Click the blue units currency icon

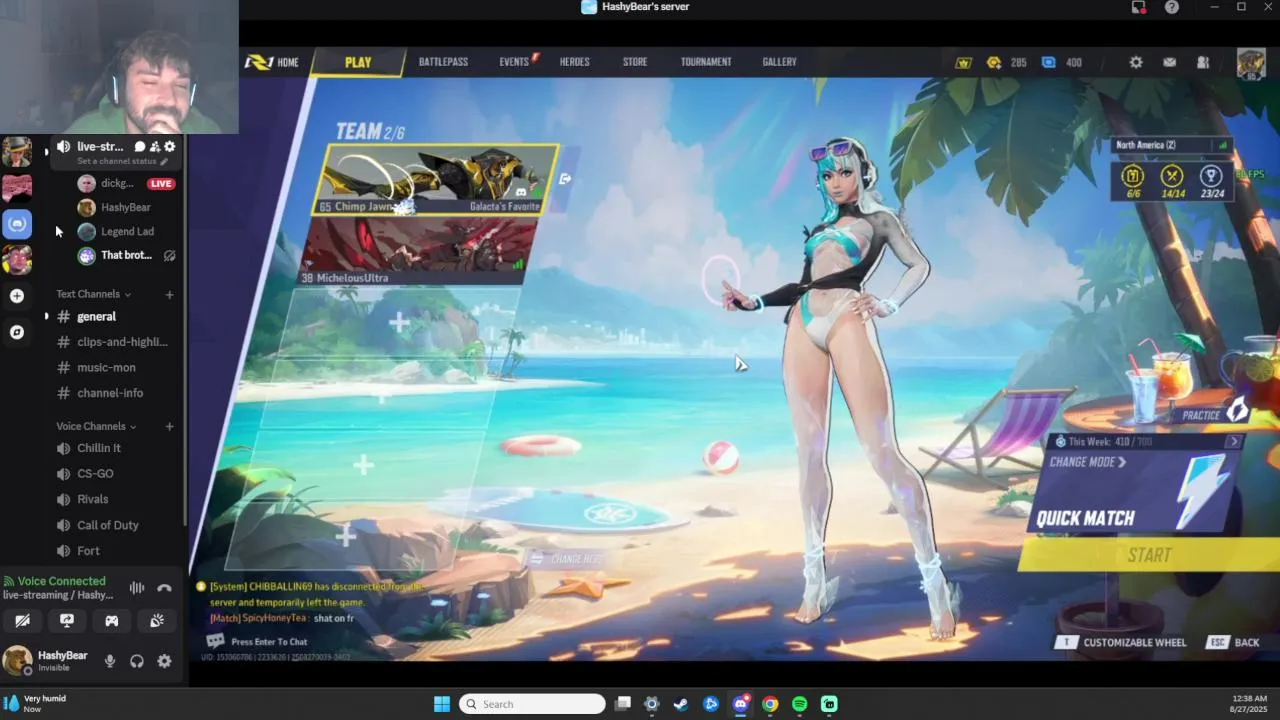point(1048,62)
